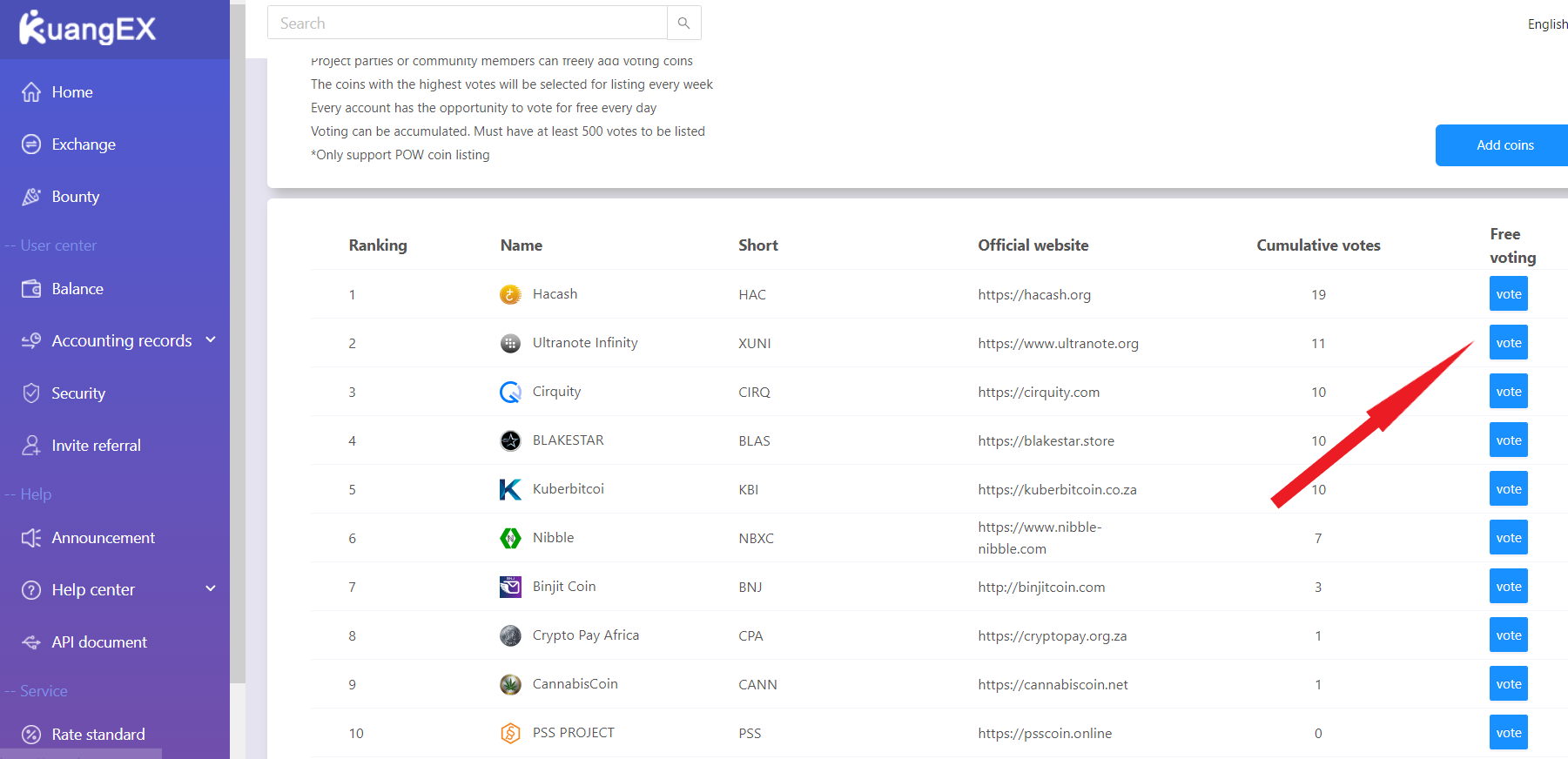Click the Announcement megaphone icon
The image size is (1568, 759).
[31, 538]
